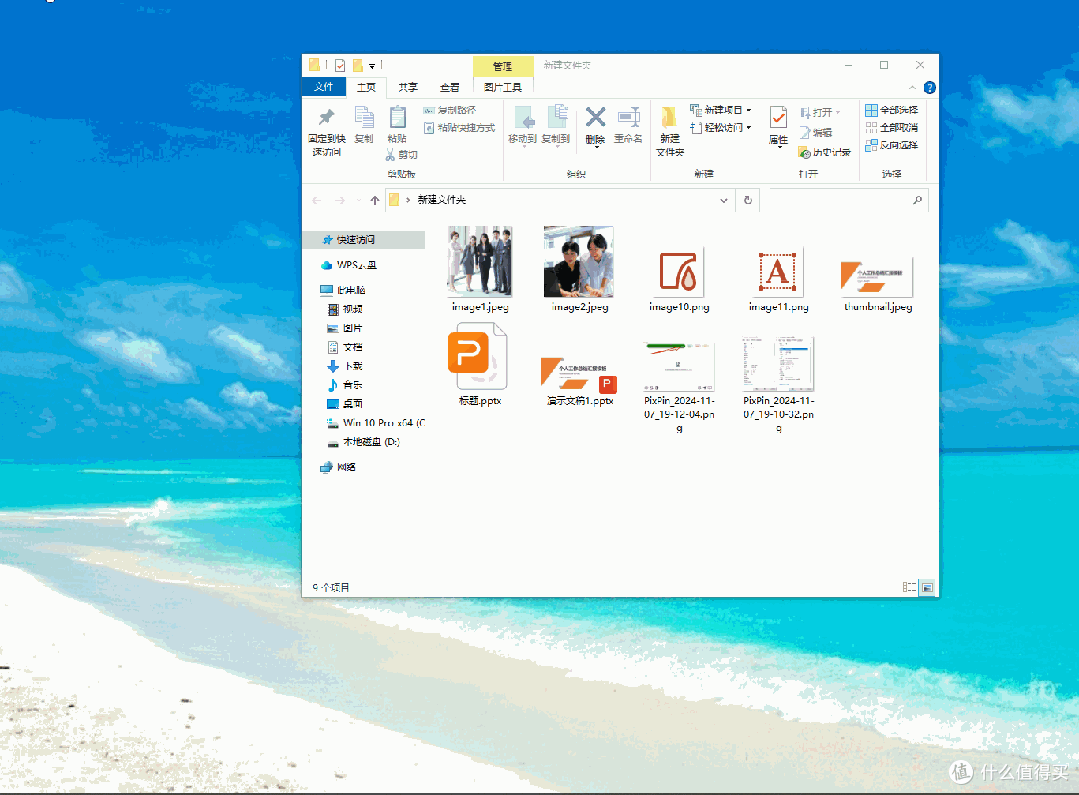
Task: Pin folder to Quick access (固定到快速访问)
Action: pyautogui.click(x=327, y=131)
